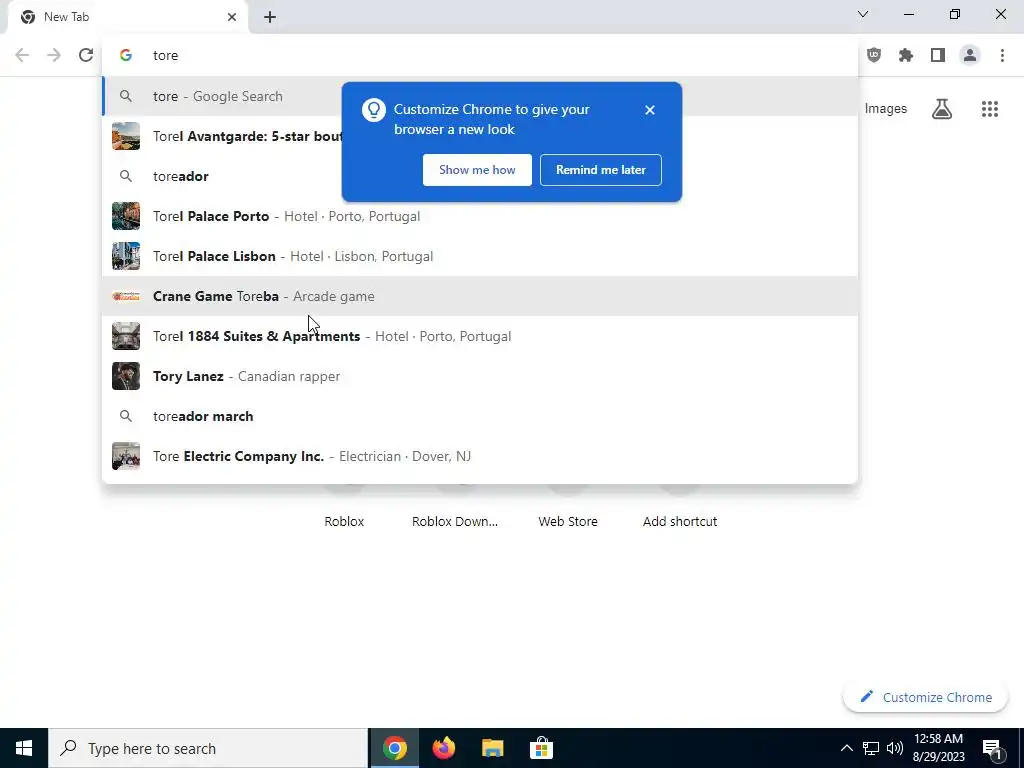Click Show me how button
This screenshot has height=768, width=1024.
coord(477,170)
